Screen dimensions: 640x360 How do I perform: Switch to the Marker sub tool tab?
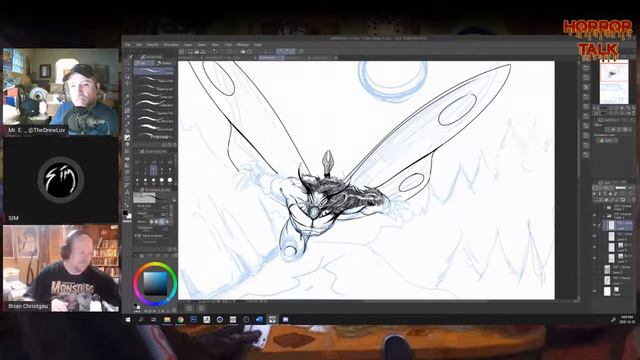164,63
